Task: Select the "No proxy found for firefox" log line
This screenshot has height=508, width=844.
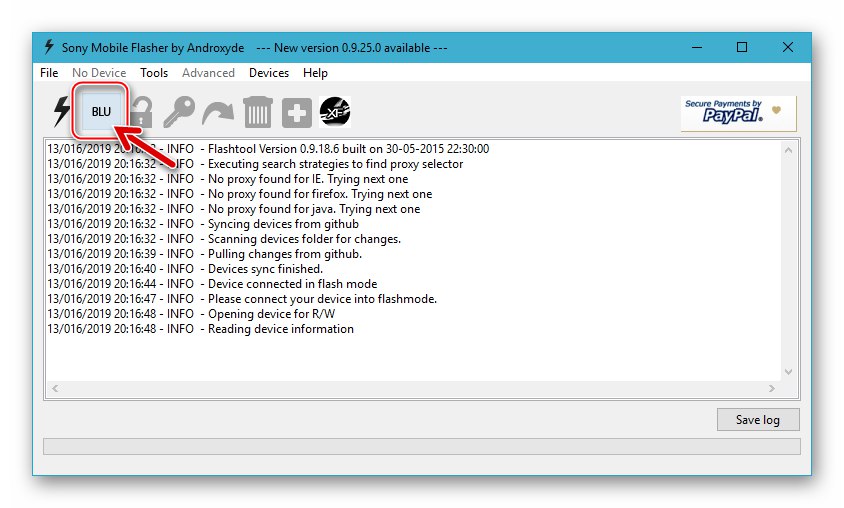Action: (240, 194)
